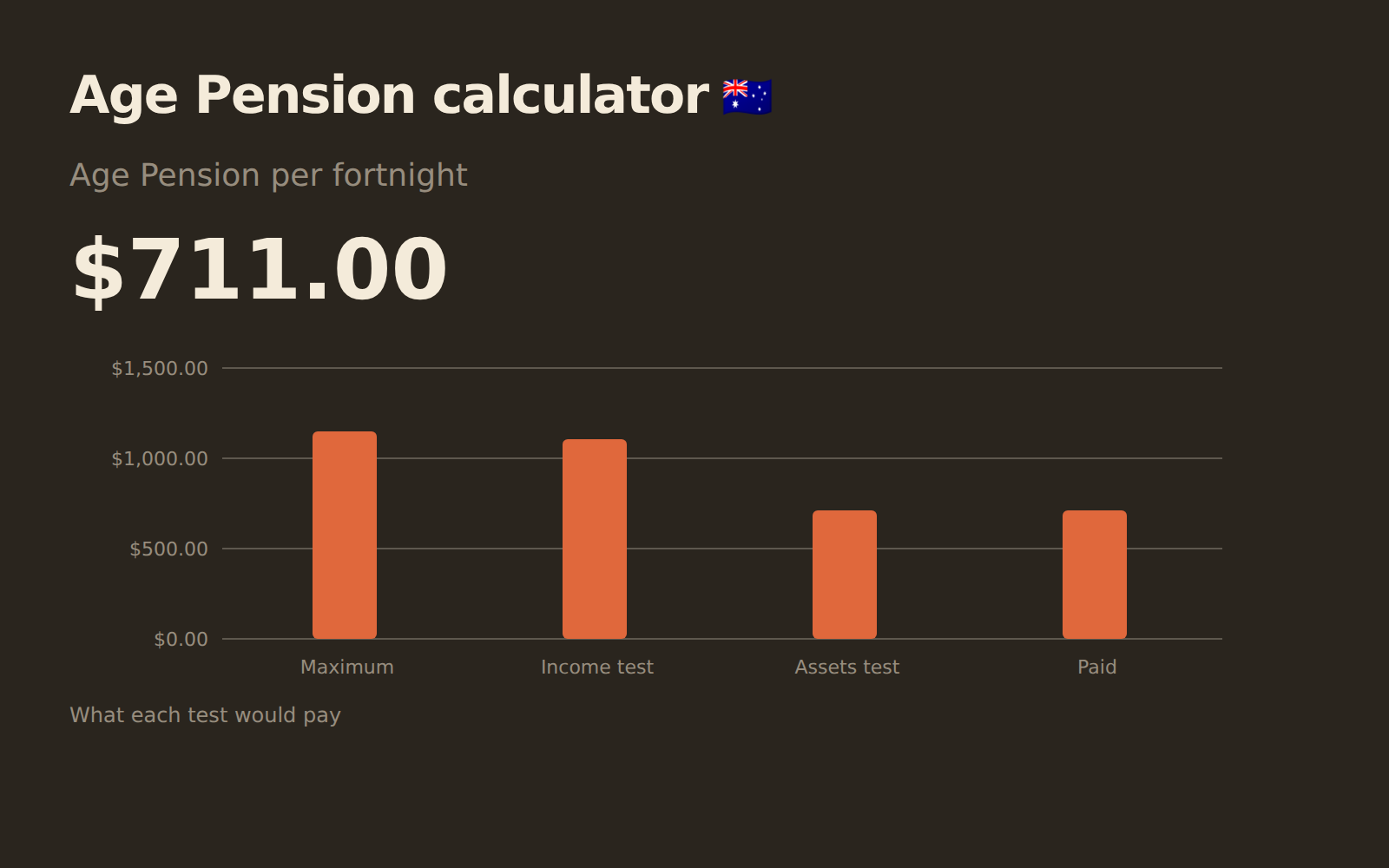Viewport: 1389px width, 868px height.
Task: Click the Age Pension per fortnight subtitle
Action: [x=268, y=175]
